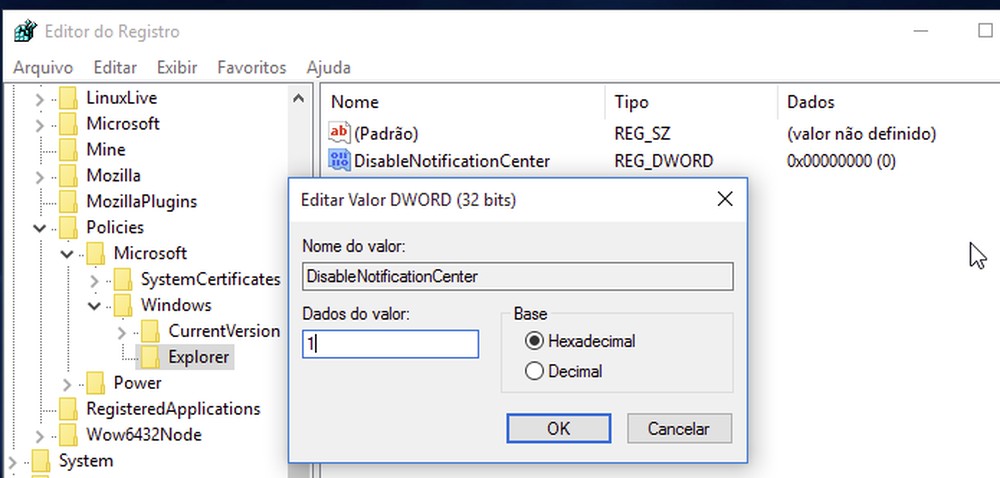Screen dimensions: 1000x478
Task: Click the CurrentVersion folder icon
Action: 150,331
